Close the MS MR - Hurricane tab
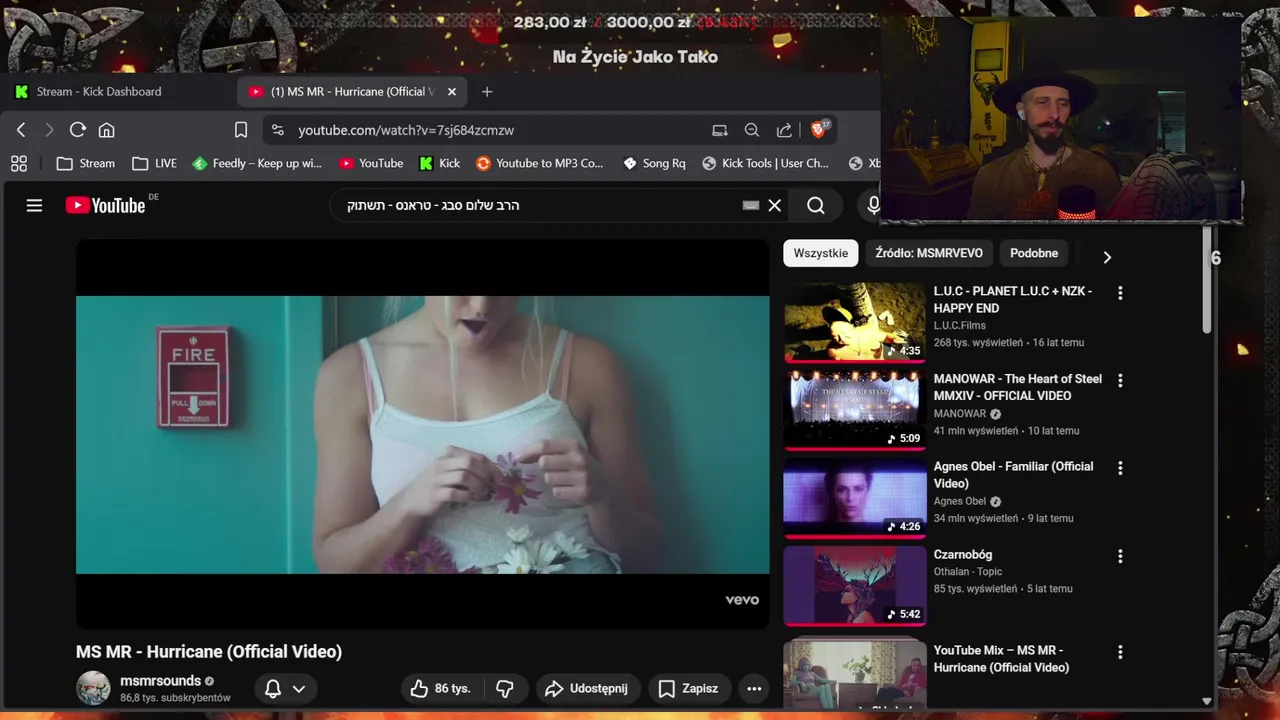The image size is (1280, 720). 451,91
